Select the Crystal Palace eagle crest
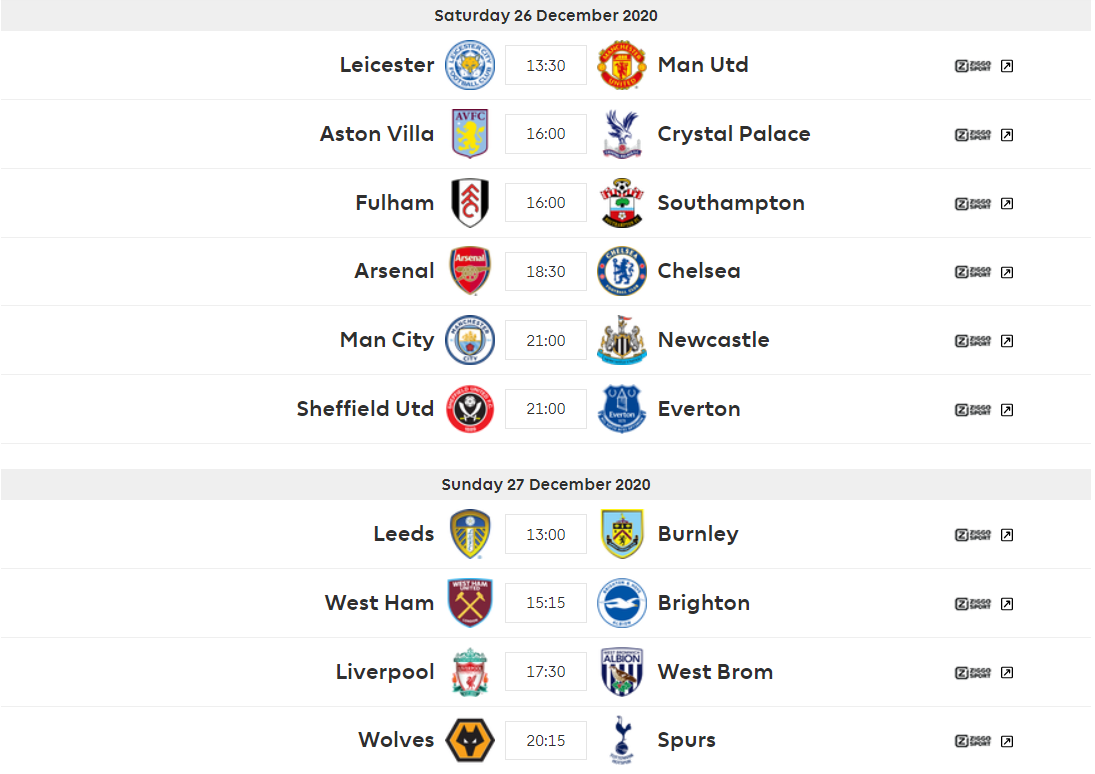1095x774 pixels. click(x=622, y=133)
